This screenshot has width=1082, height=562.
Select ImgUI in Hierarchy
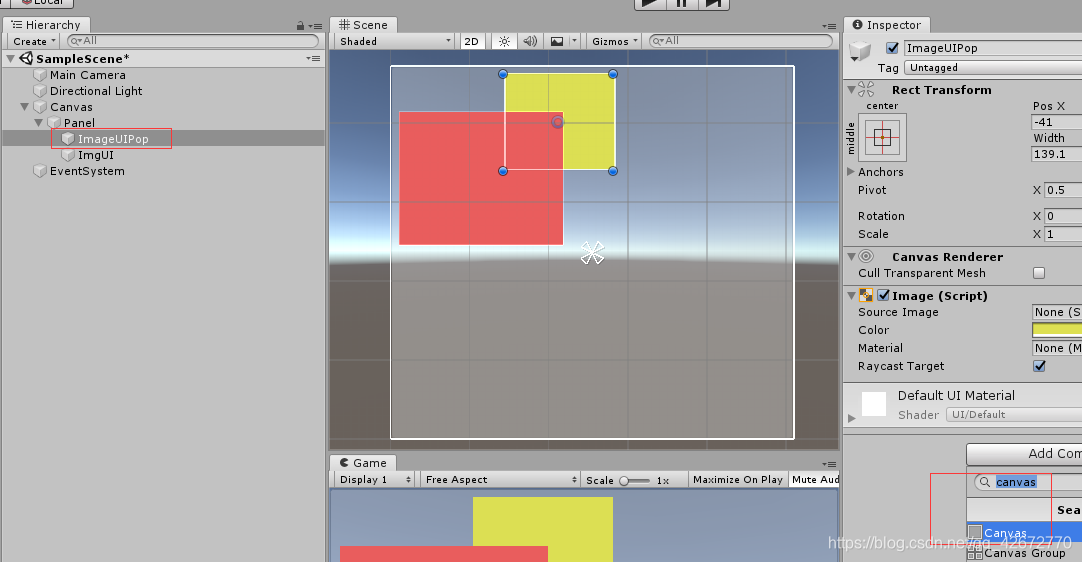tap(96, 155)
